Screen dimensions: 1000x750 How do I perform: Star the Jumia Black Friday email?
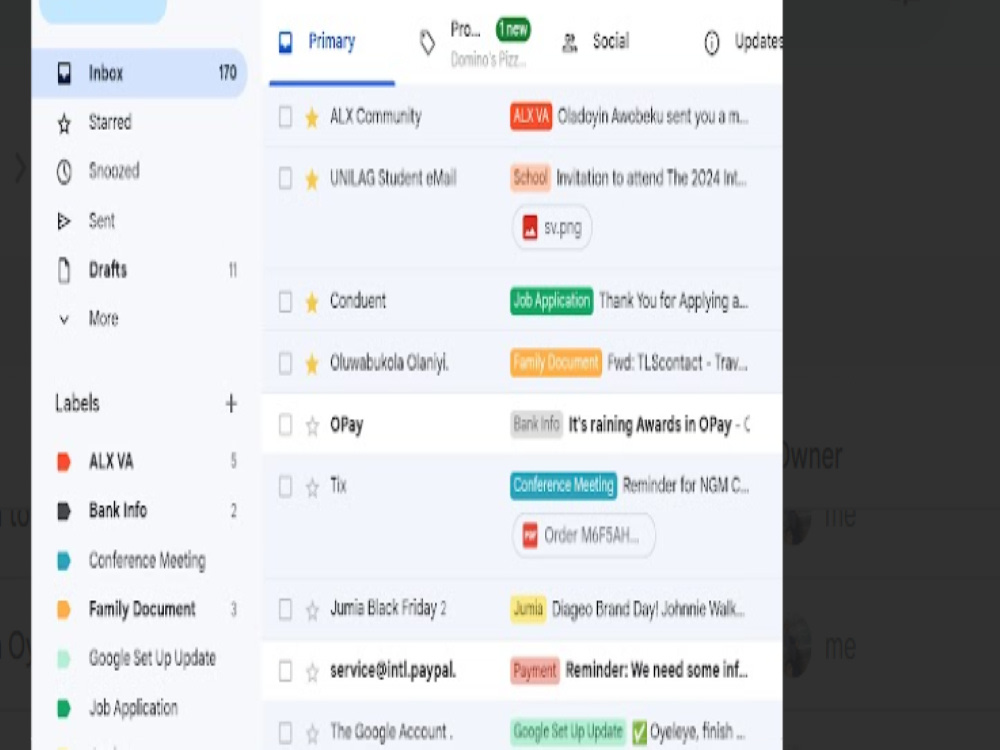pyautogui.click(x=312, y=610)
